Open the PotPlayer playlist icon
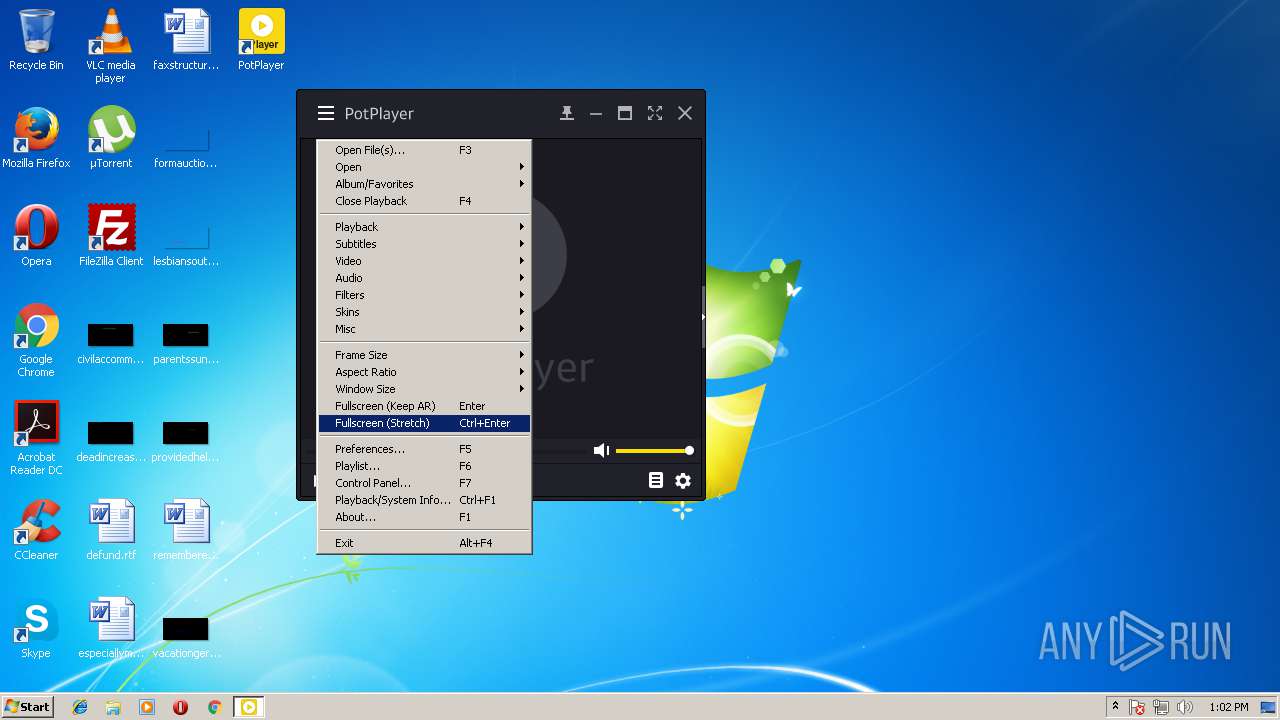The image size is (1280, 720). (656, 481)
